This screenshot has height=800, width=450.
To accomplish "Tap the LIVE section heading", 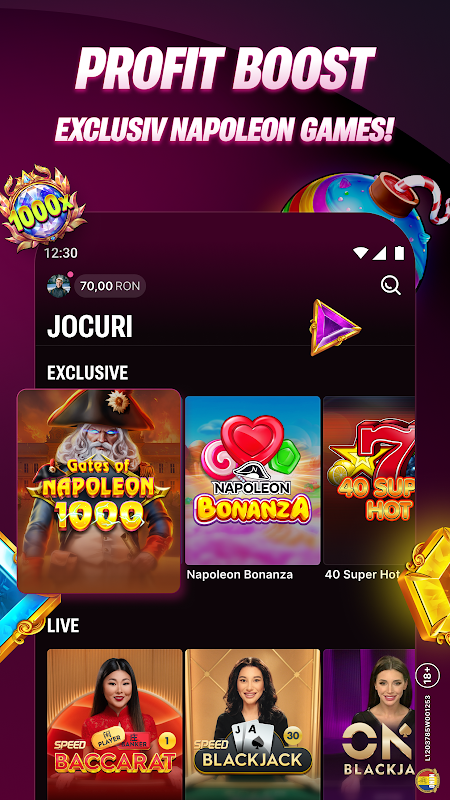I will [x=63, y=626].
